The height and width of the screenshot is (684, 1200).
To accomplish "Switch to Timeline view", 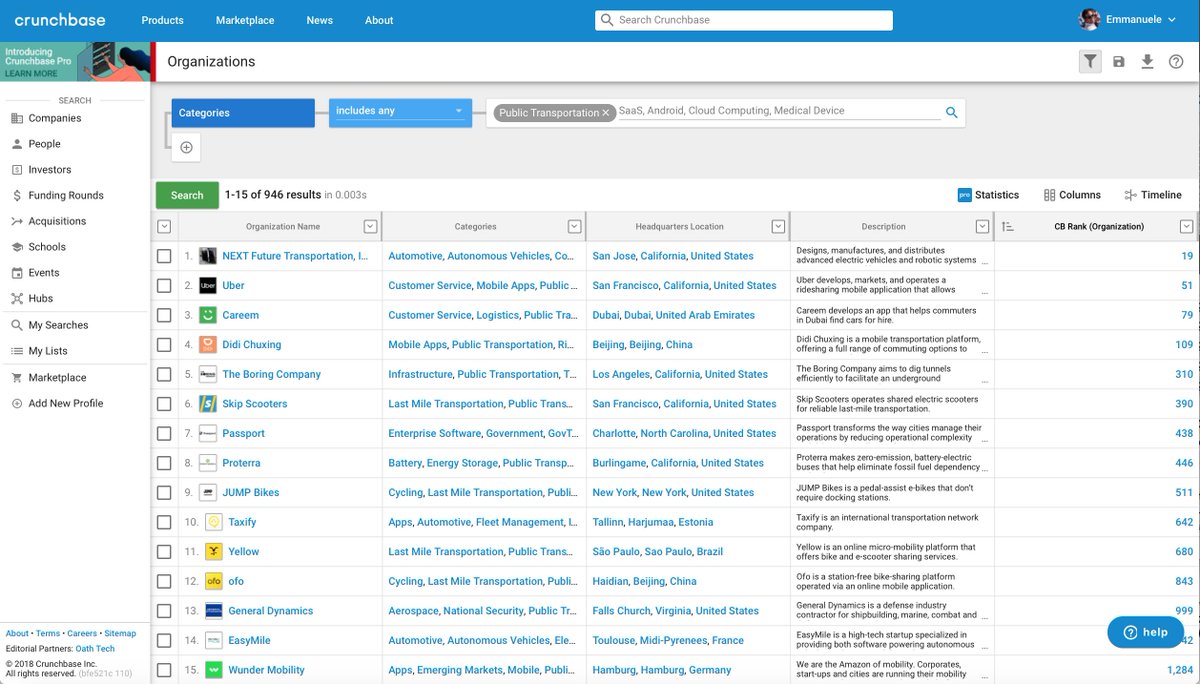I will pyautogui.click(x=1153, y=195).
